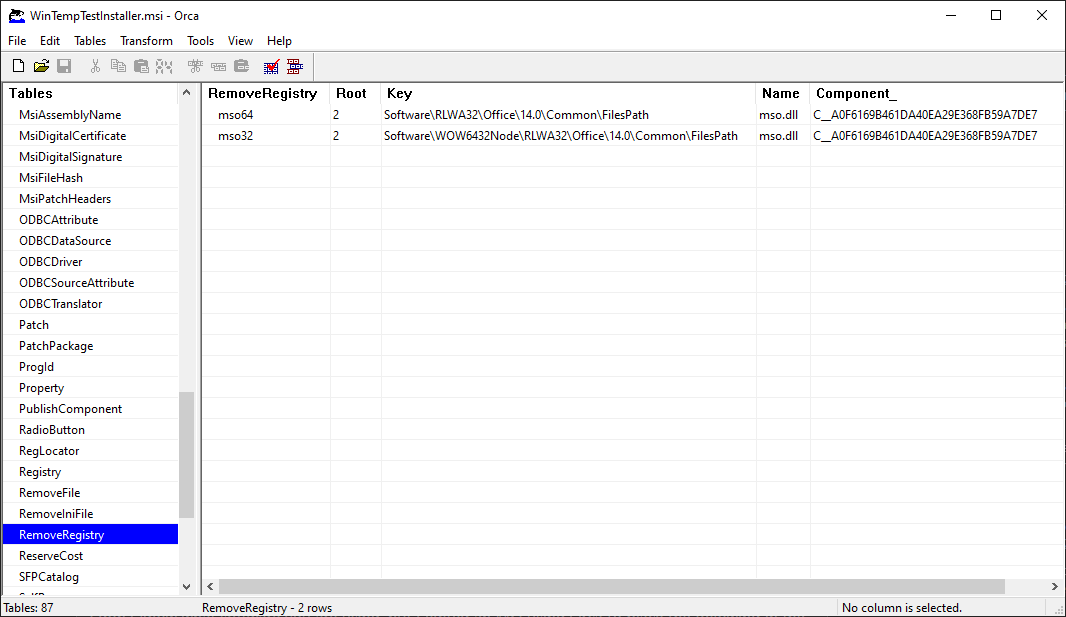1066x617 pixels.
Task: Click the Tables list header
Action: (x=91, y=93)
